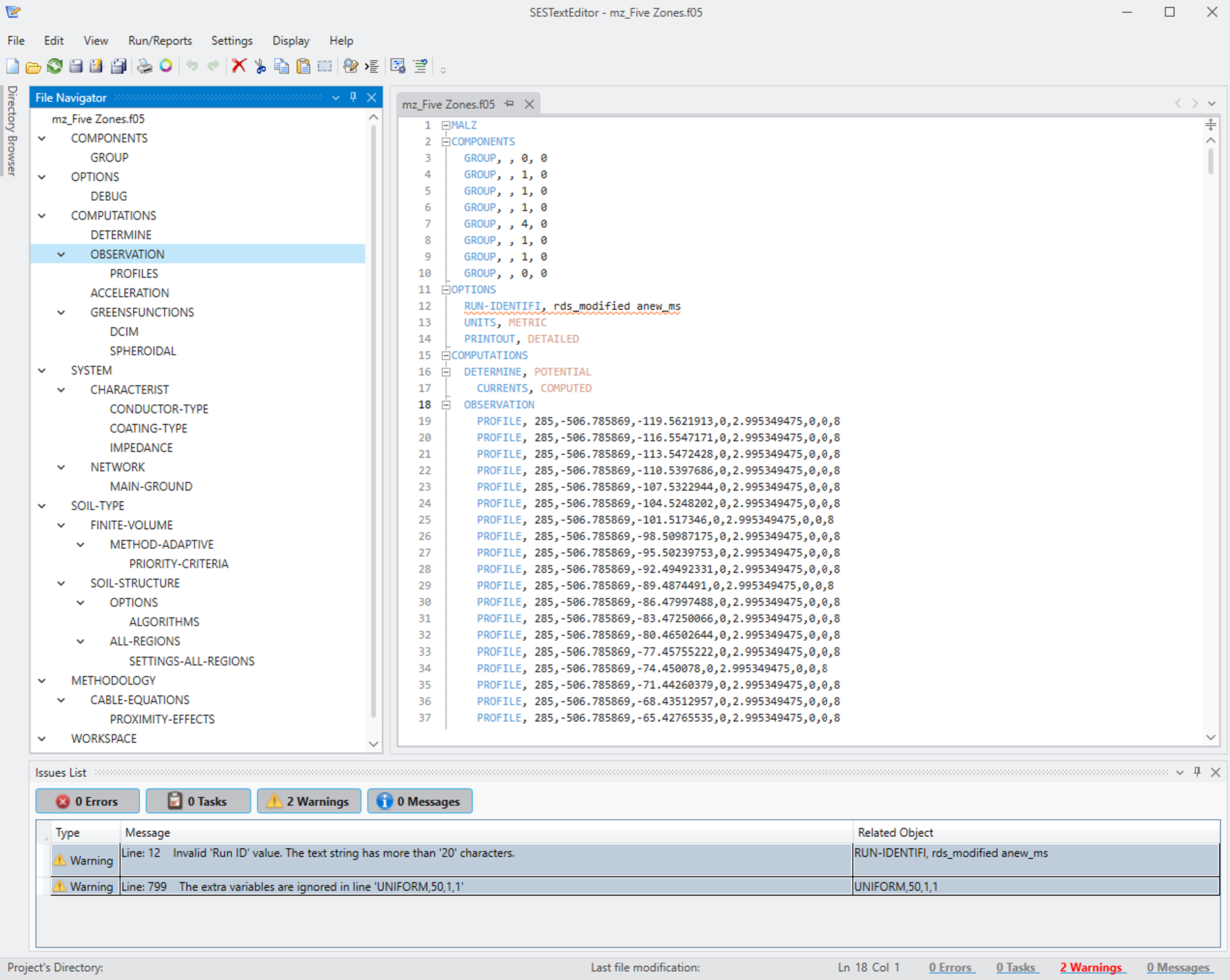Click the 0 Messages status bar link

pyautogui.click(x=1178, y=967)
